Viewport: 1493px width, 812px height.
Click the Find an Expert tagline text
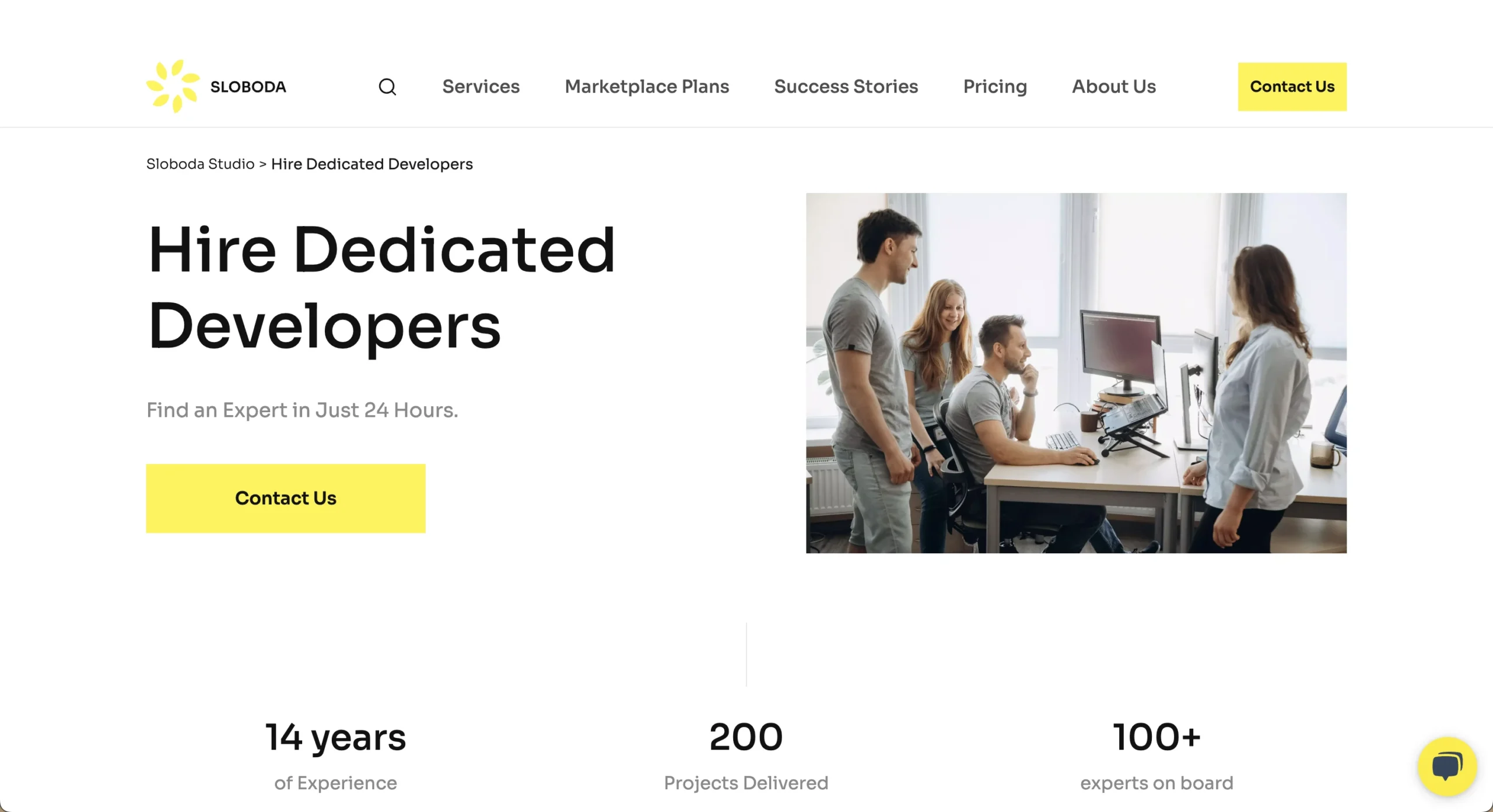tap(302, 410)
